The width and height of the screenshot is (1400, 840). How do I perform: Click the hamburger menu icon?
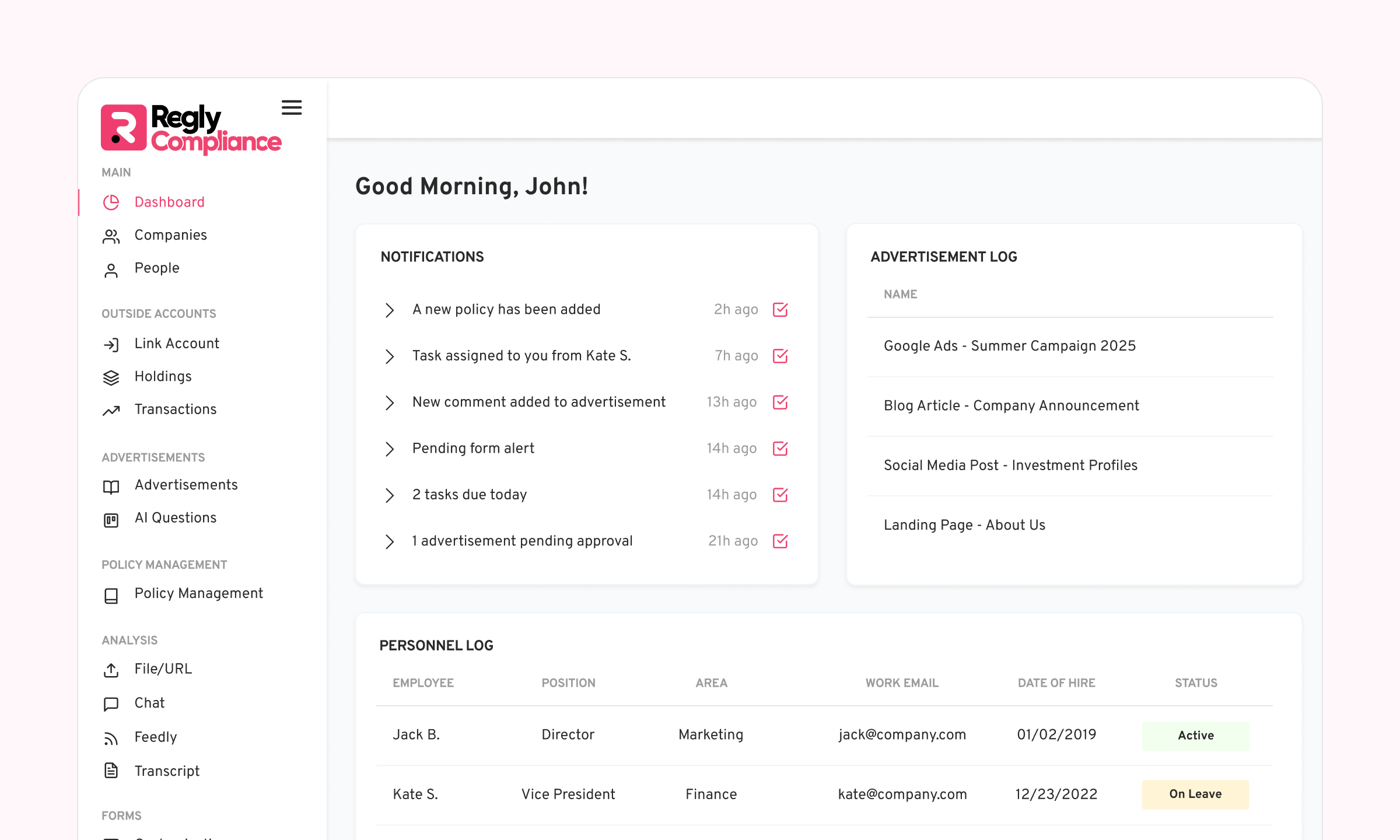[291, 107]
